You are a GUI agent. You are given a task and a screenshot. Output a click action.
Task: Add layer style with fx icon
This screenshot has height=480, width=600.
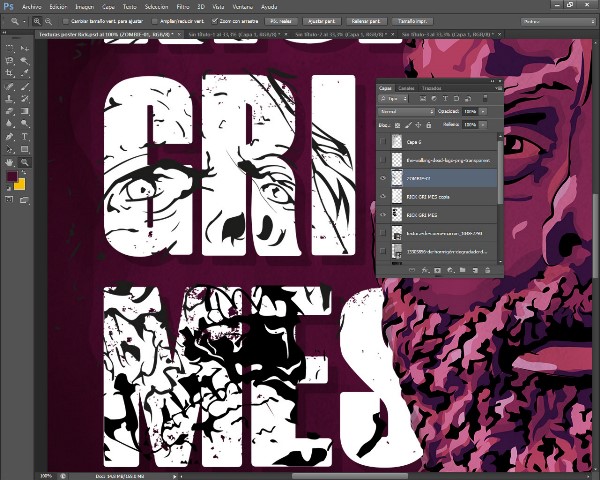tap(425, 270)
